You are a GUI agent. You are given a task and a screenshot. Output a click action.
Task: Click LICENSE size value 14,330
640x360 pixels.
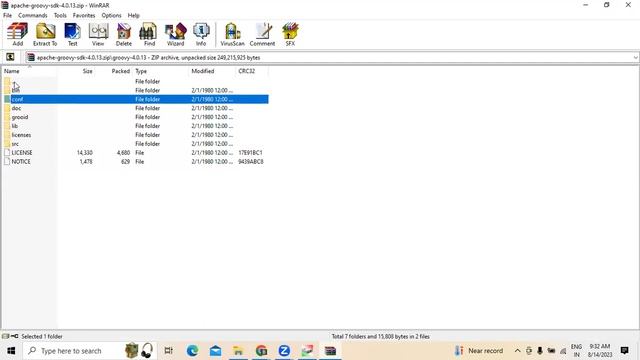pyautogui.click(x=84, y=153)
